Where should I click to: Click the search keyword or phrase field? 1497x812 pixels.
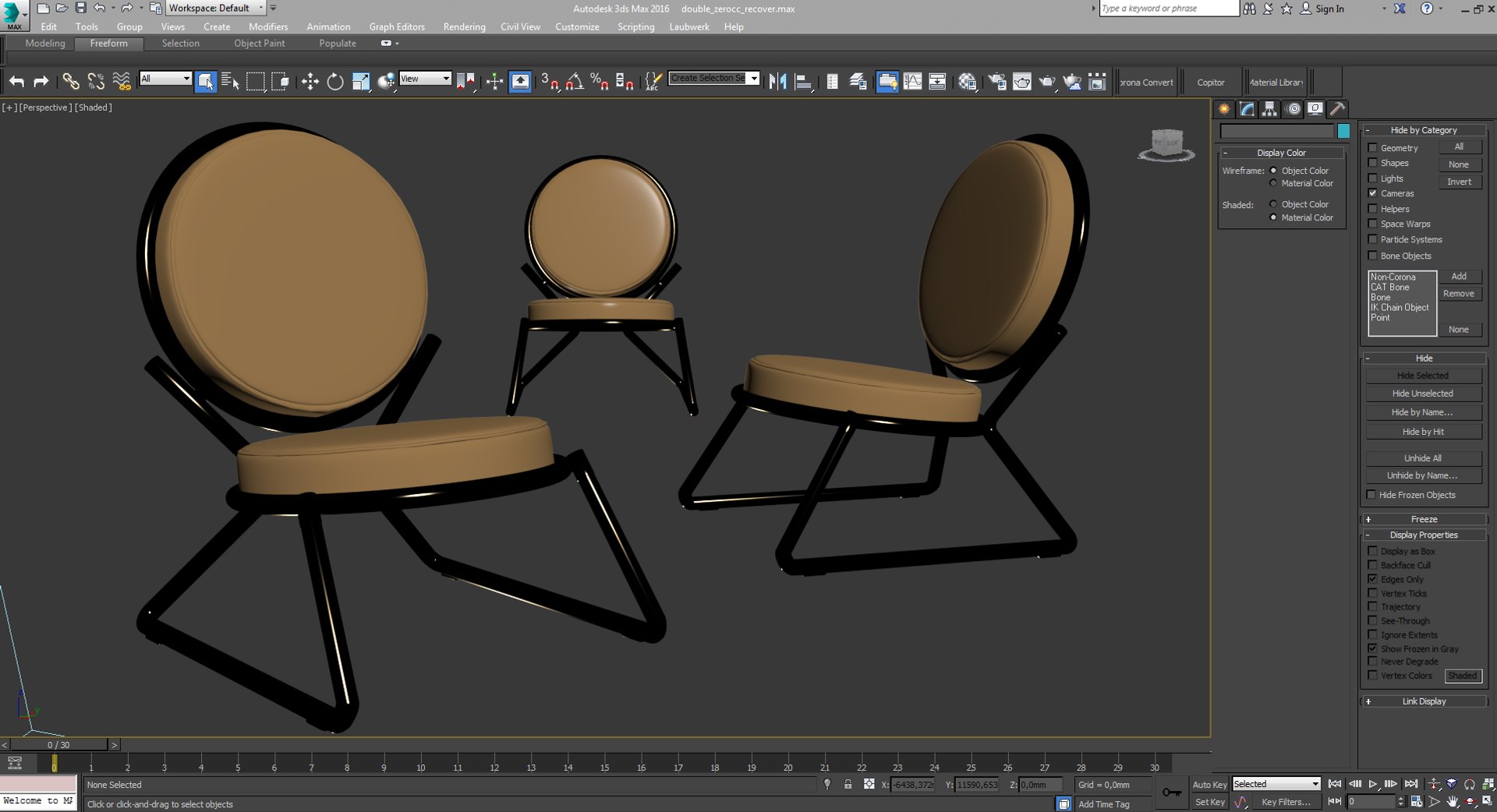(1169, 9)
